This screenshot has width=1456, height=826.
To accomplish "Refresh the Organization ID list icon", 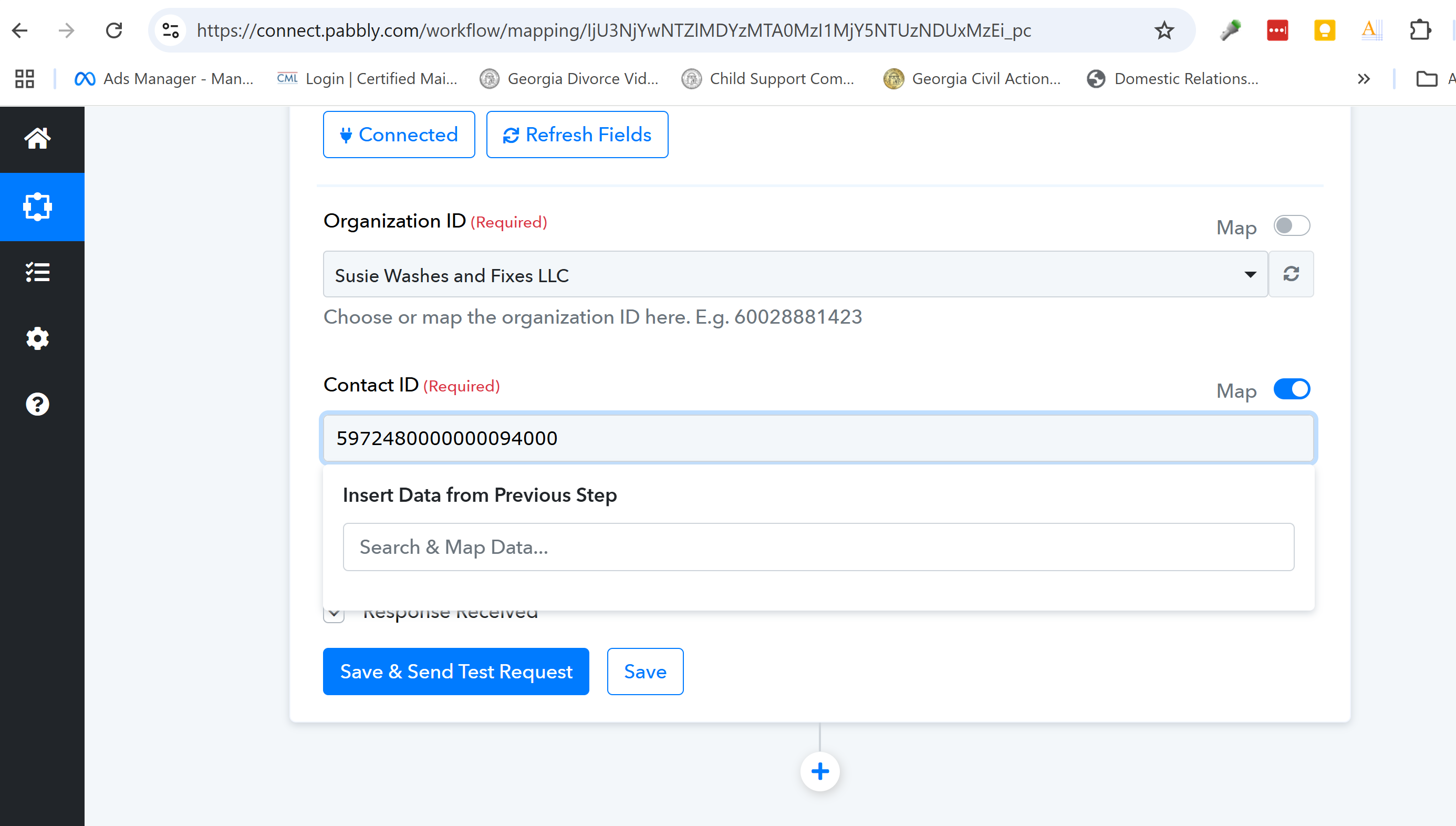I will [1291, 274].
